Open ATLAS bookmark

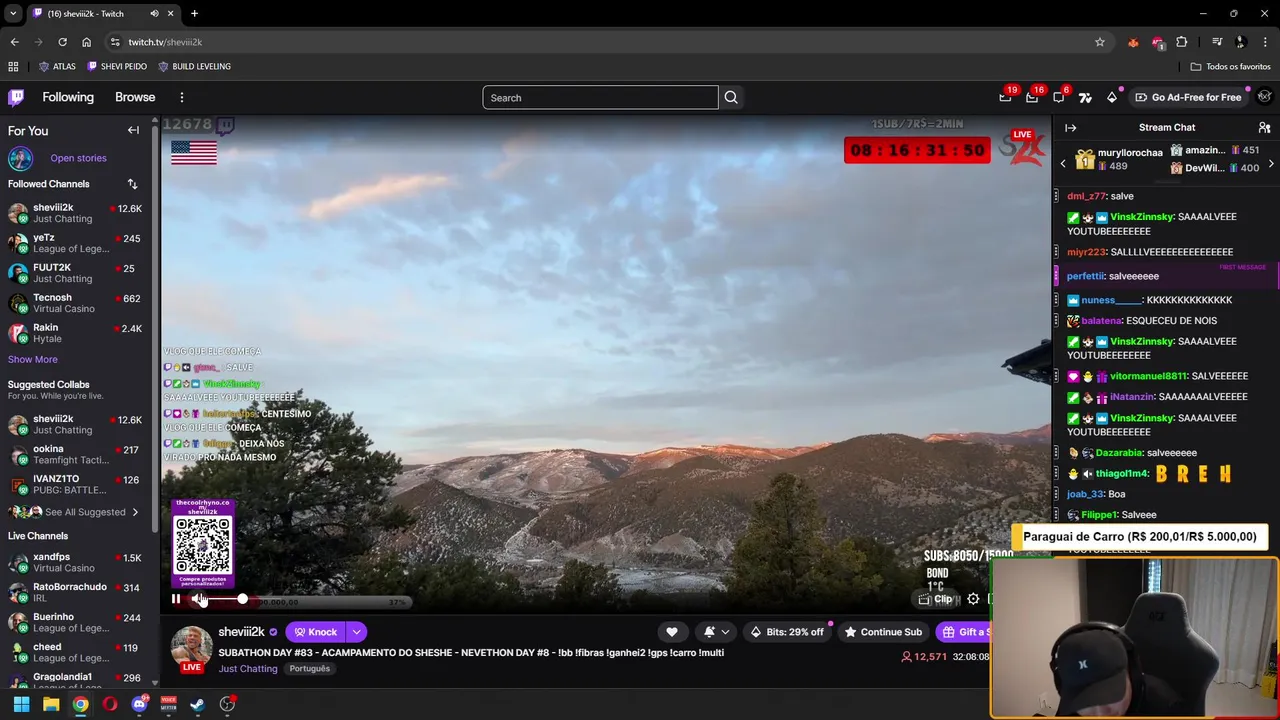click(57, 66)
